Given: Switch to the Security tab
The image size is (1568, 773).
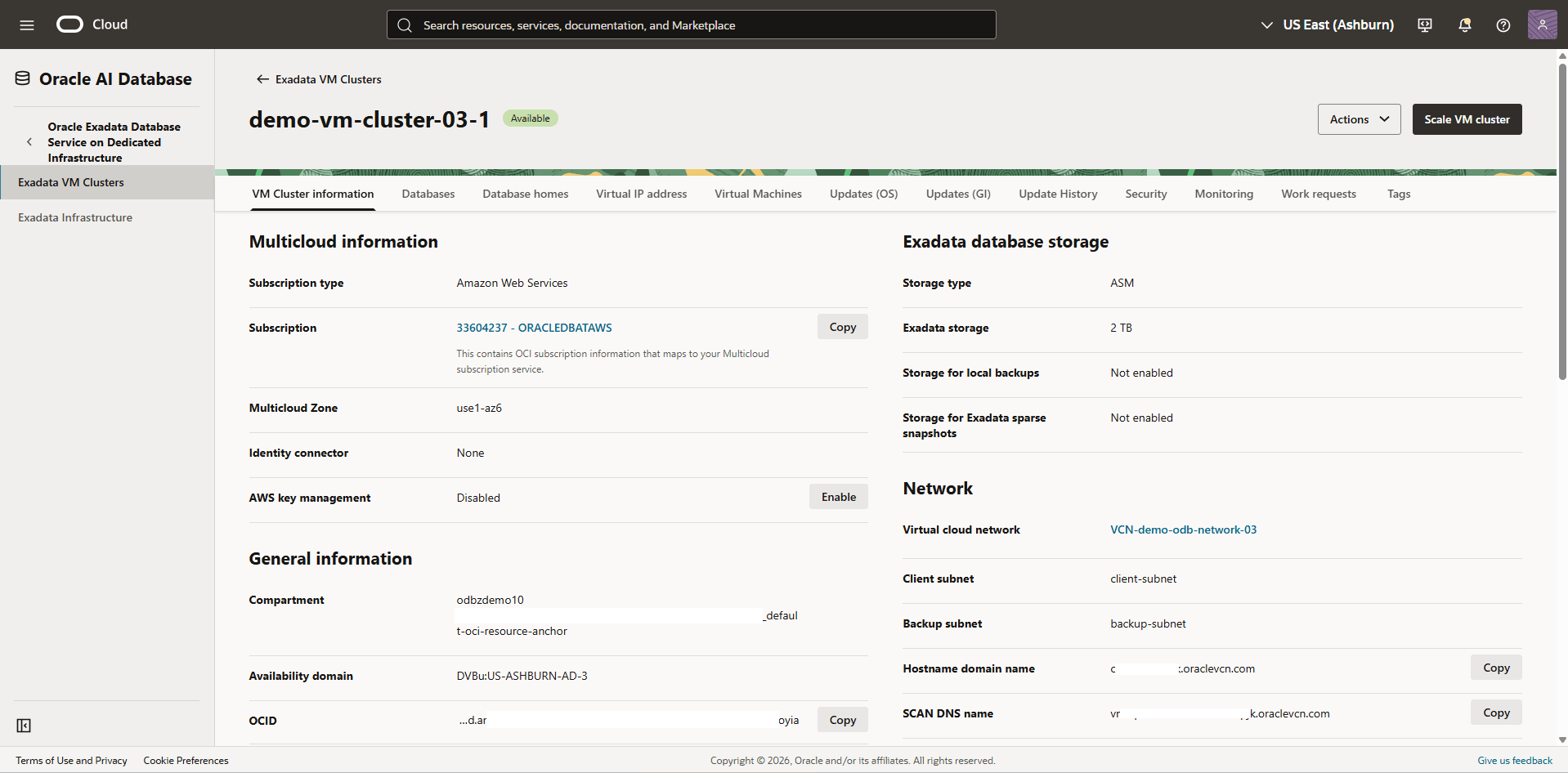Looking at the screenshot, I should click(x=1146, y=194).
